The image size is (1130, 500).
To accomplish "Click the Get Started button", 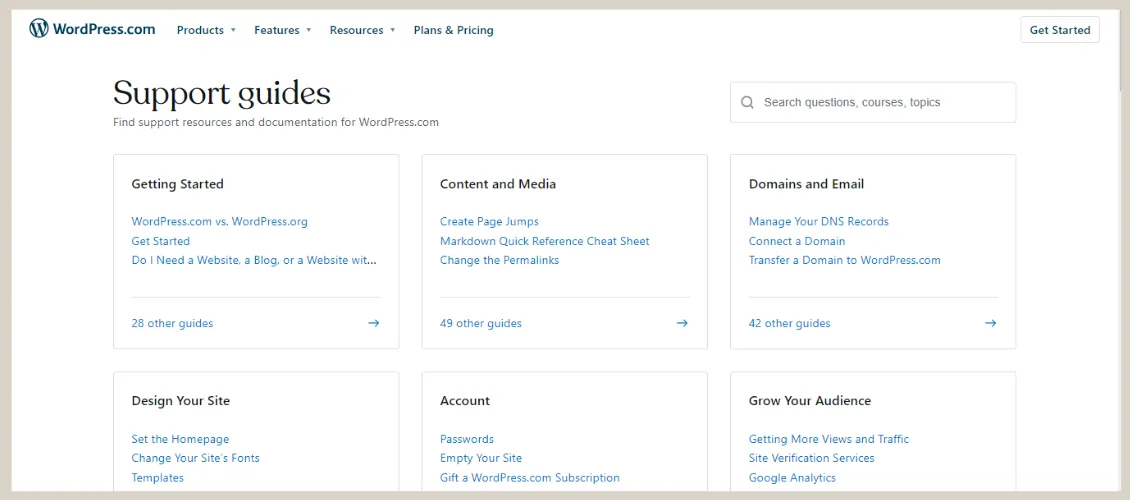I will [x=1059, y=30].
